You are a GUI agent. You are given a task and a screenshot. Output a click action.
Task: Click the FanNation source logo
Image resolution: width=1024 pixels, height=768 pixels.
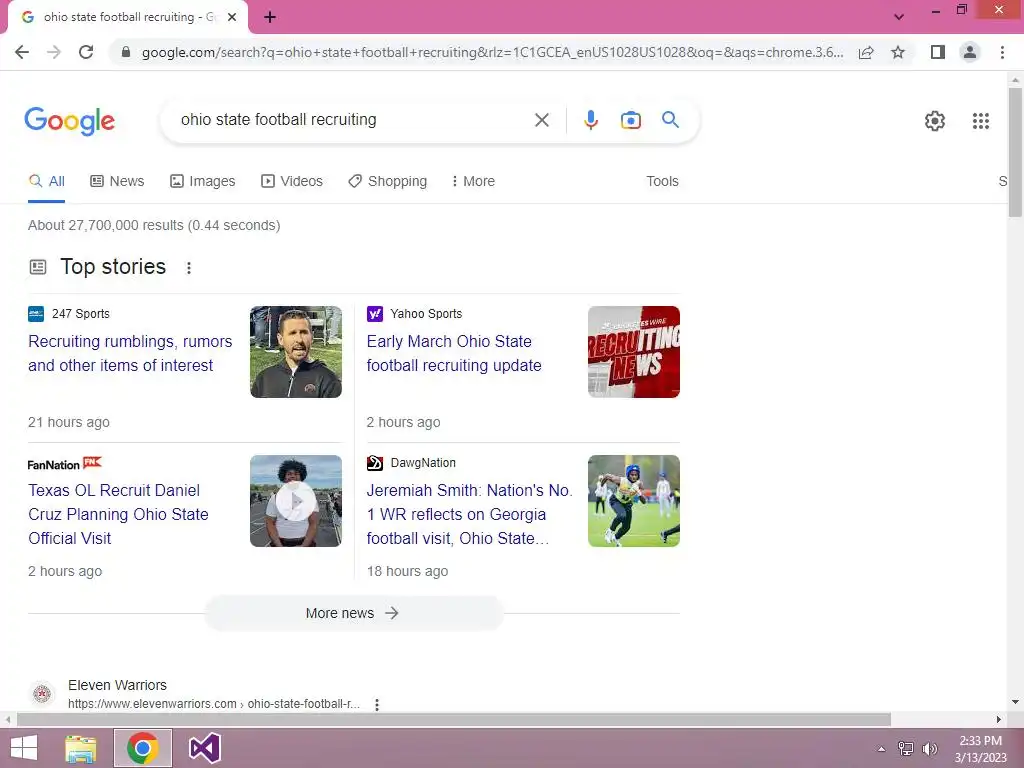[64, 464]
